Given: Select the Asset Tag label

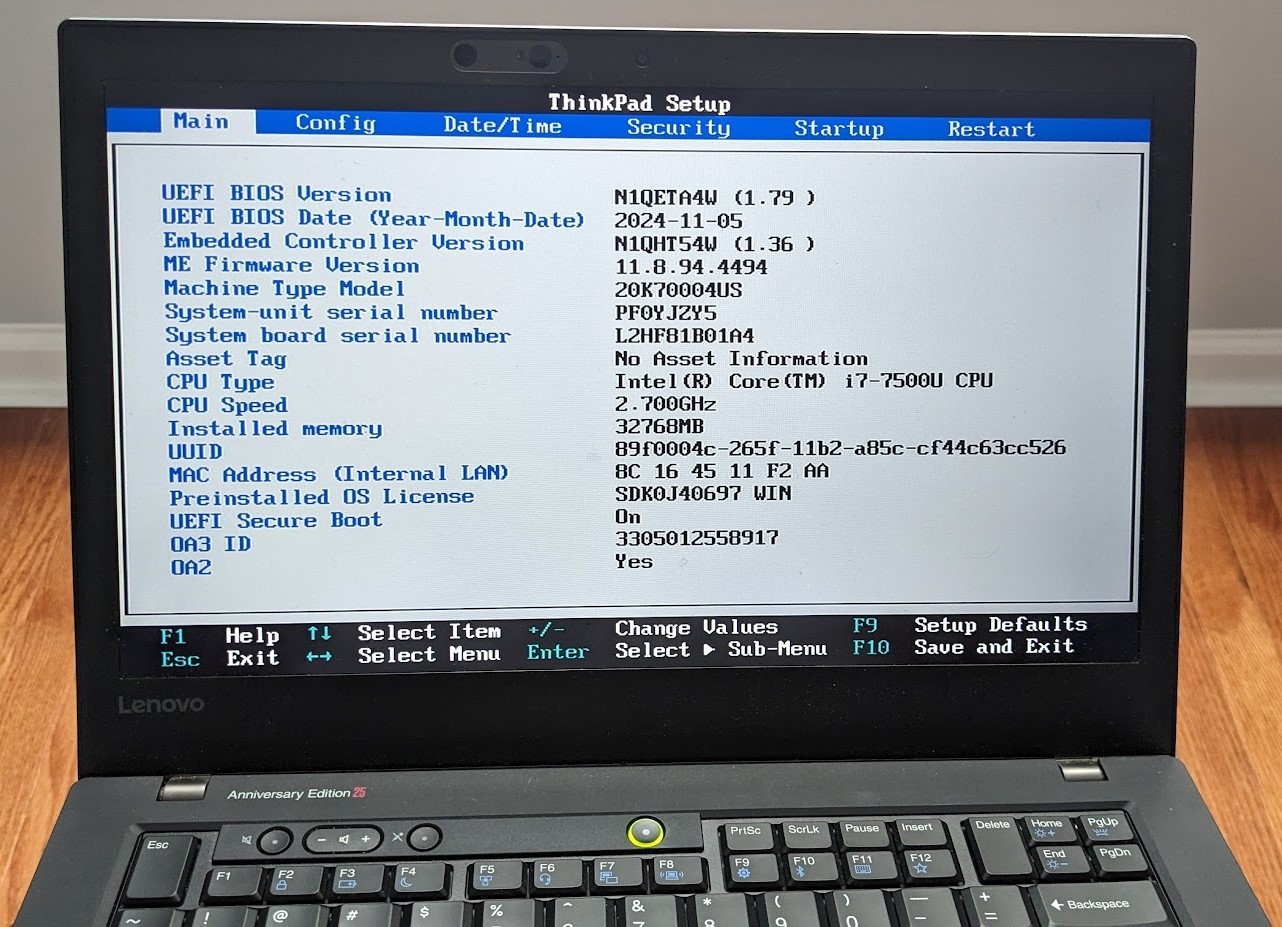Looking at the screenshot, I should point(226,359).
